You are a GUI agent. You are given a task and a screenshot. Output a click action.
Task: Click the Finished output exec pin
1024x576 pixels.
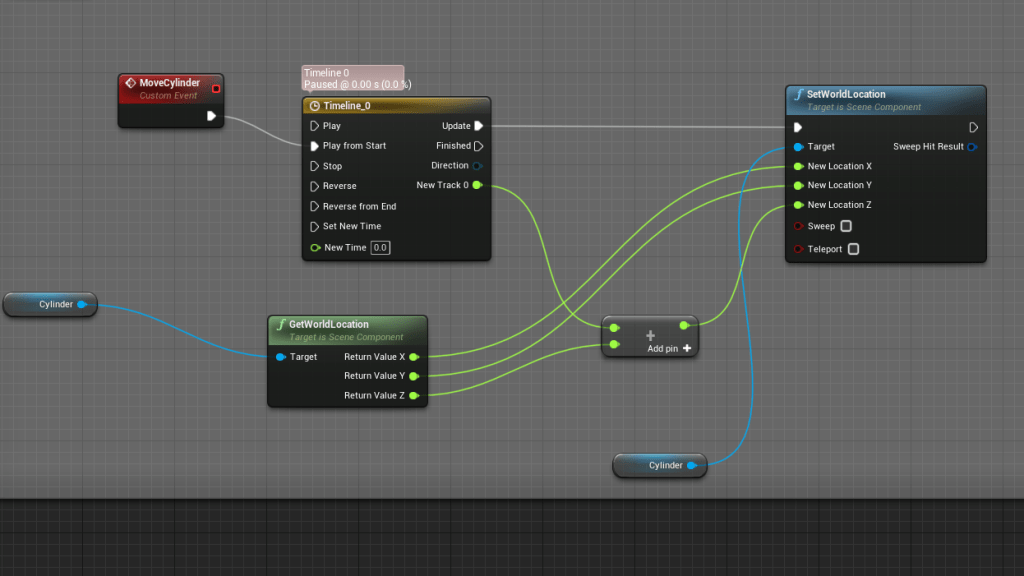pyautogui.click(x=479, y=146)
